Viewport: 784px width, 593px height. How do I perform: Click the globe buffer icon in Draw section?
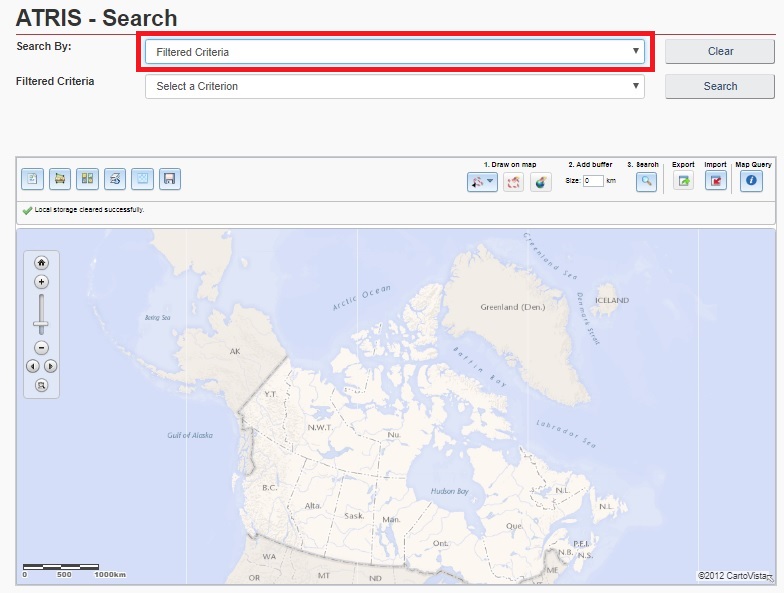pyautogui.click(x=540, y=181)
